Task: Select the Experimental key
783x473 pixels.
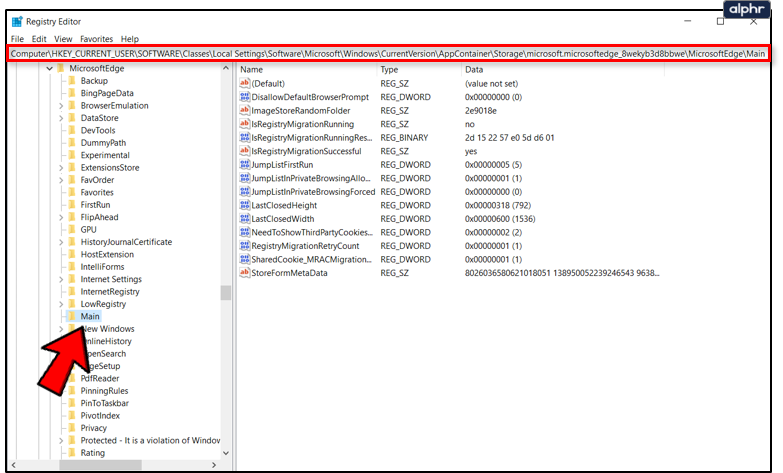Action: click(x=105, y=155)
